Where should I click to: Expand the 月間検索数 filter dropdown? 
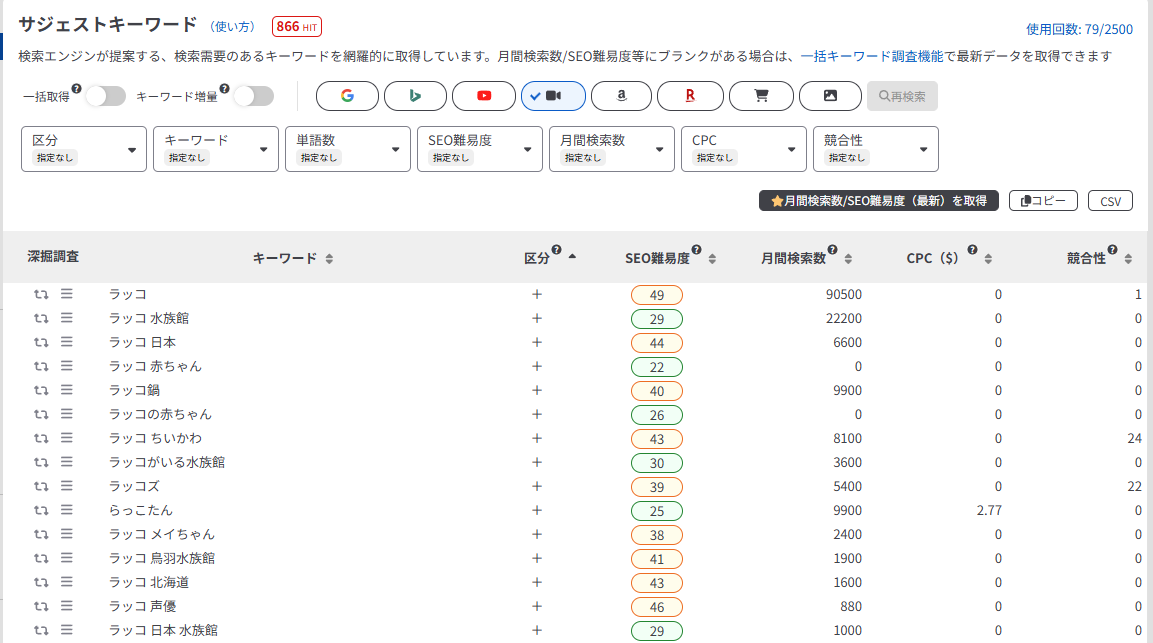tap(611, 148)
